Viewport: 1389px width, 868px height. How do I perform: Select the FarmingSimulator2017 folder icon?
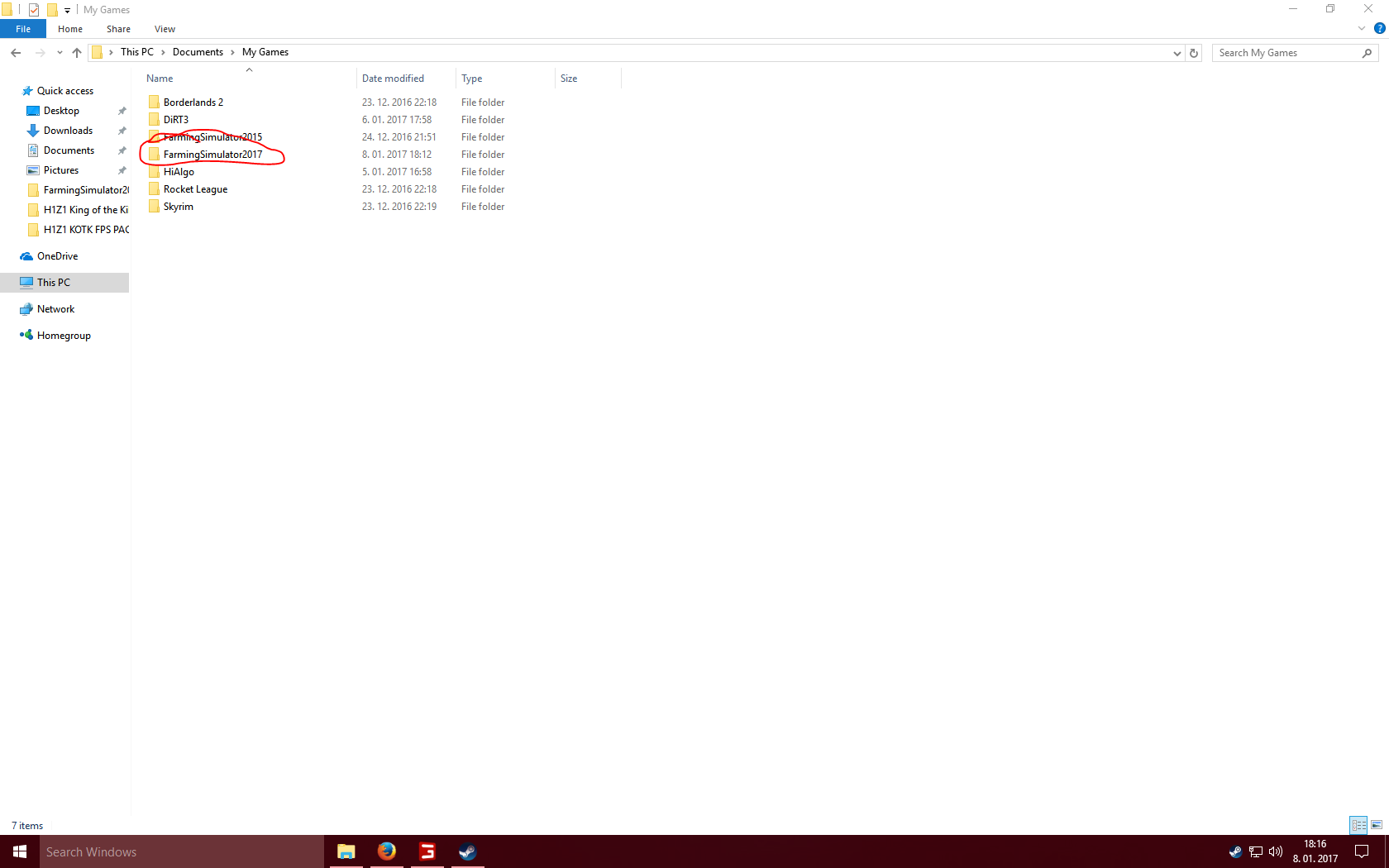pyautogui.click(x=154, y=155)
